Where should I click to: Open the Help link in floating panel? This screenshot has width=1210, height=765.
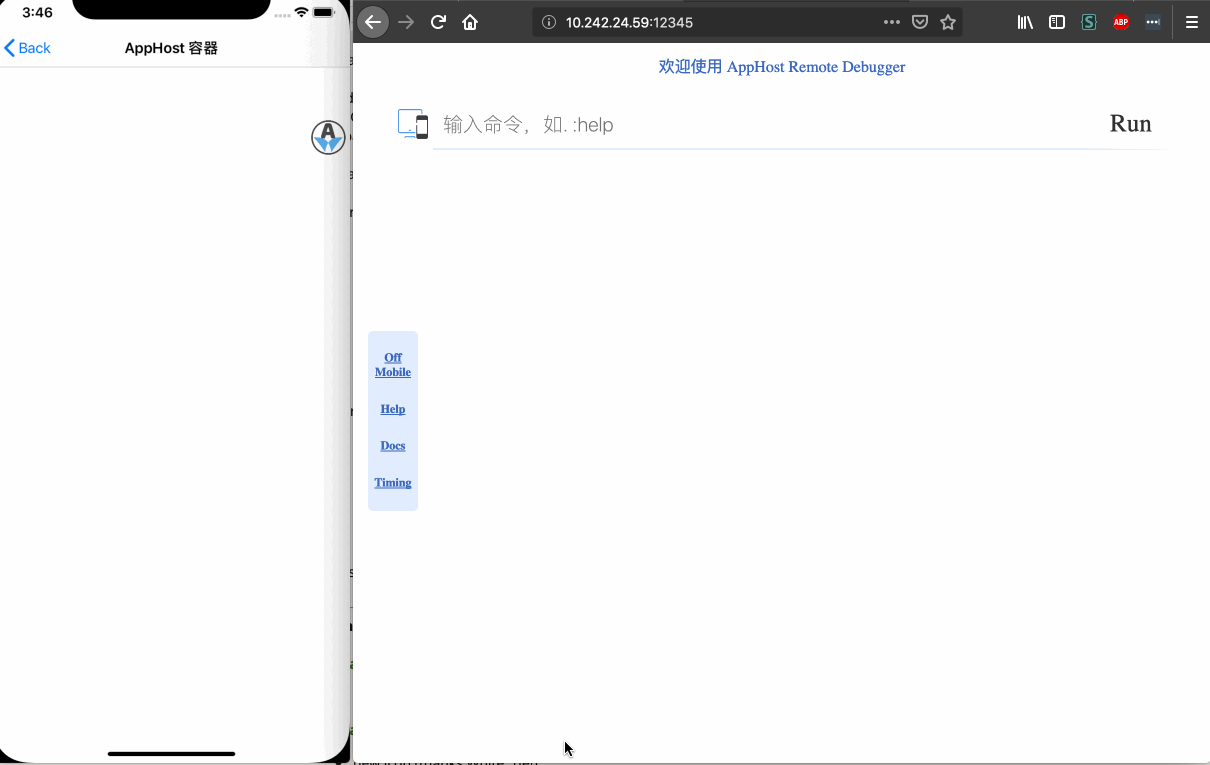point(392,409)
